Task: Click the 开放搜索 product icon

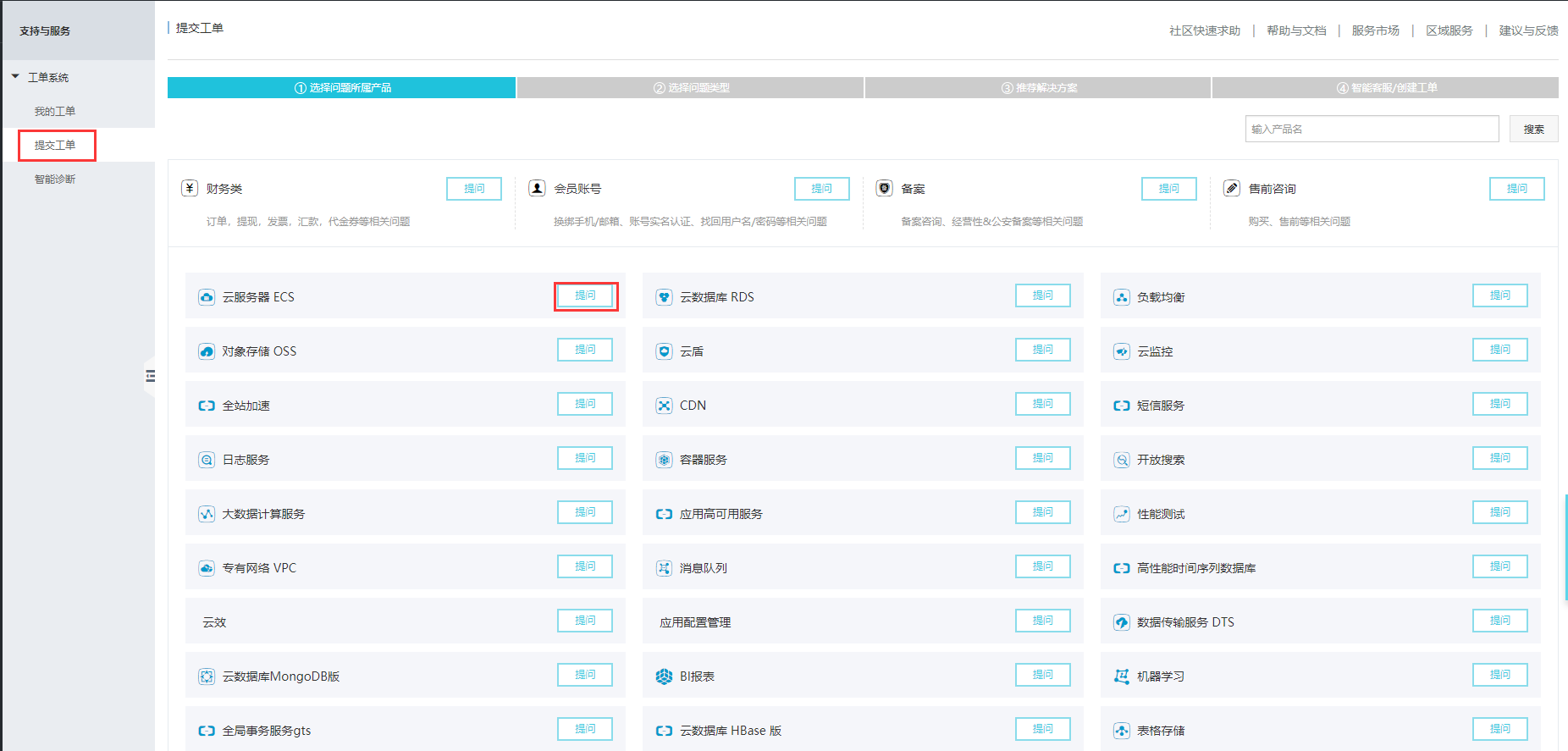Action: [1122, 460]
